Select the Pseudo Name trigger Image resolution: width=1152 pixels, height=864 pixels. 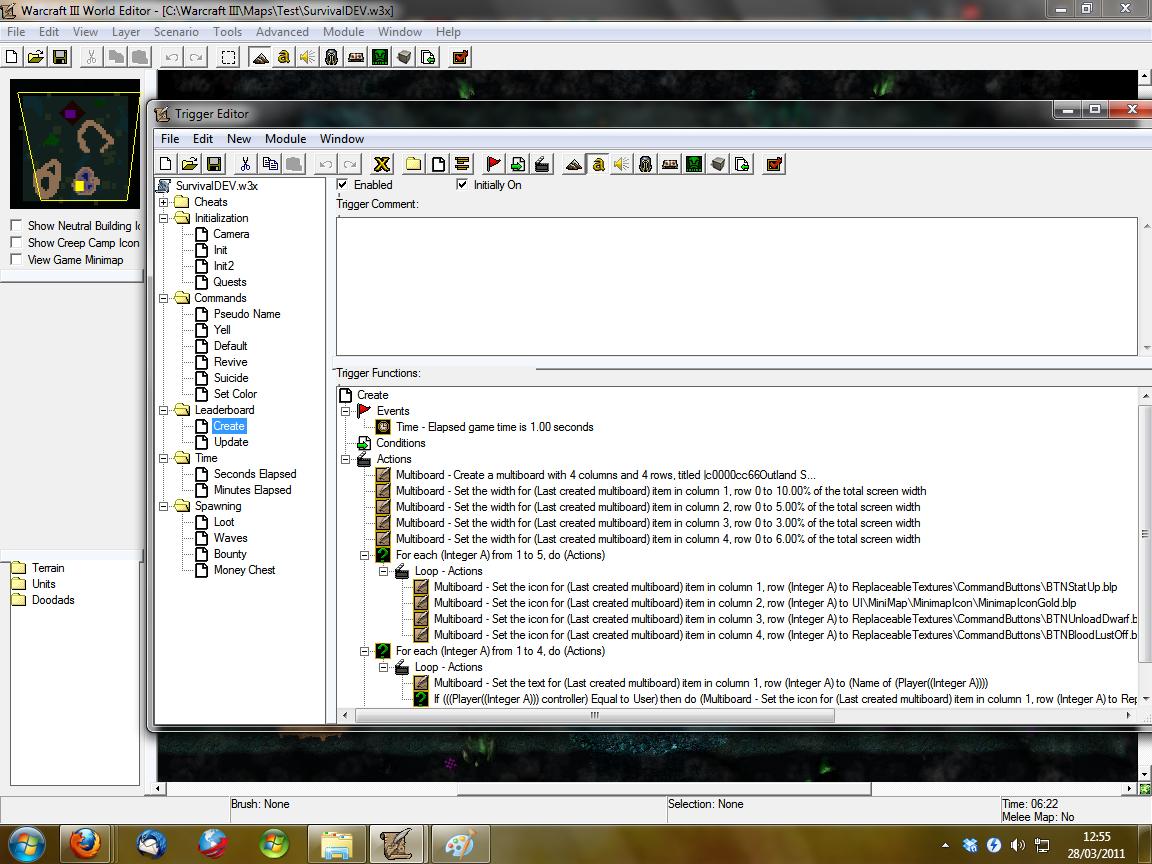pos(247,314)
